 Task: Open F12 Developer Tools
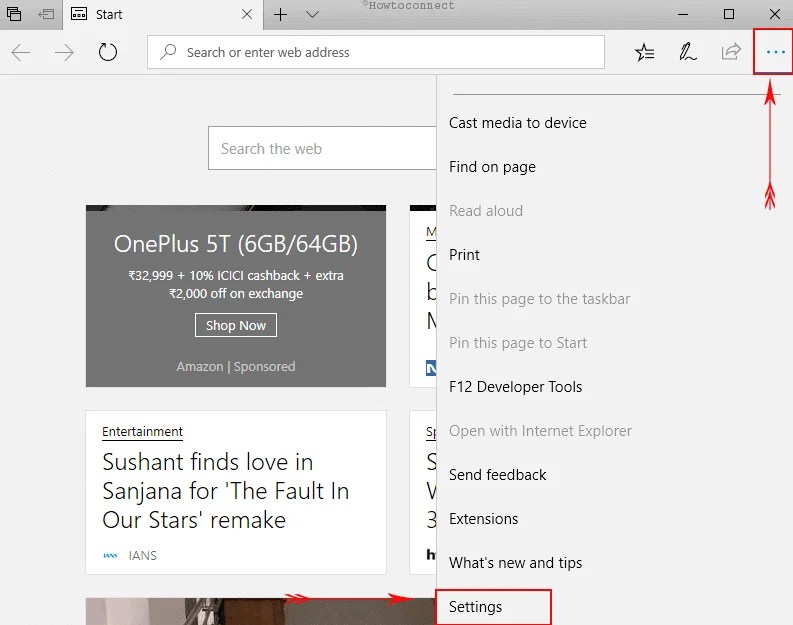(515, 387)
